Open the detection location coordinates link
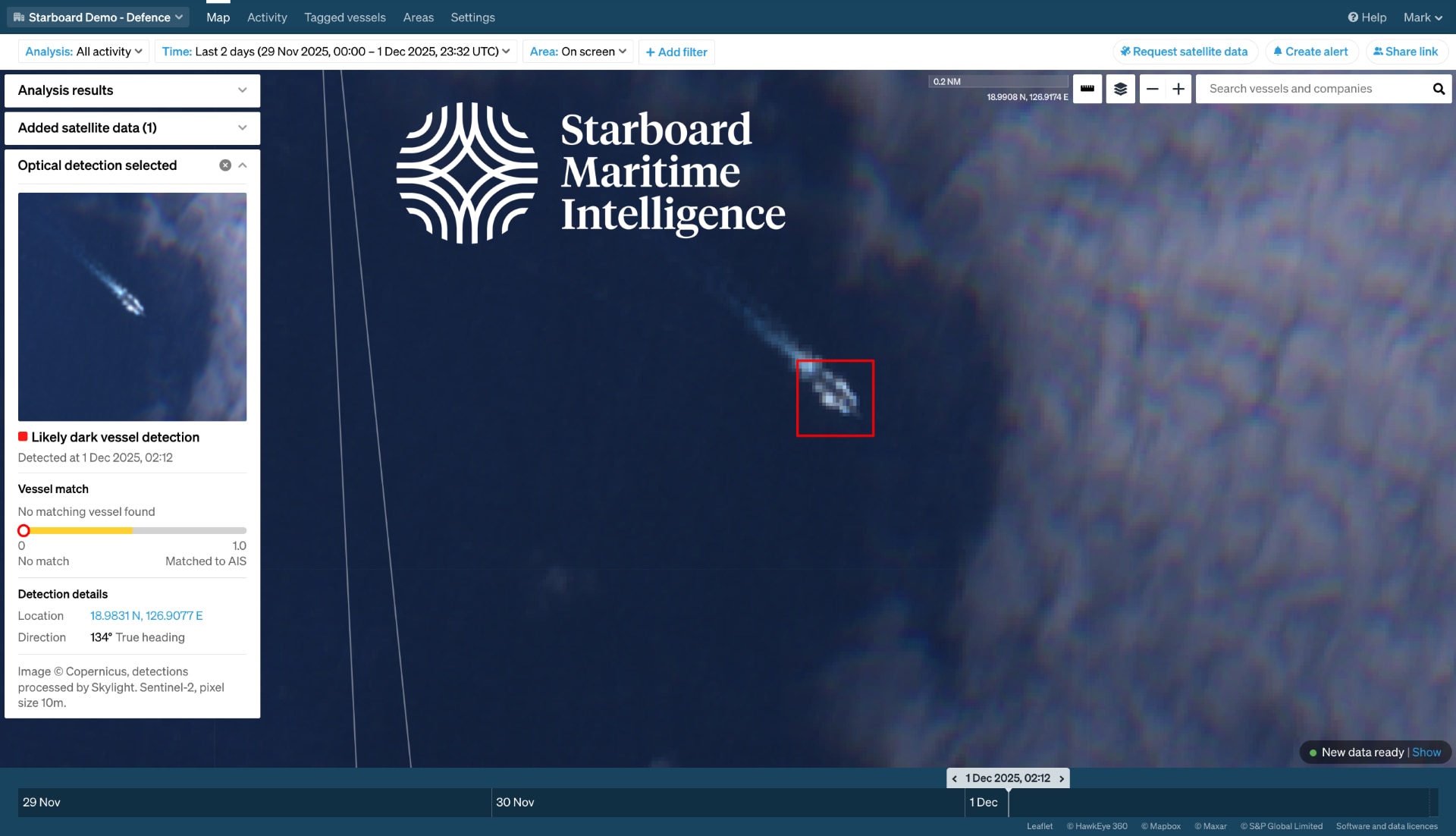Screen dimensions: 1456x836 coord(146,615)
